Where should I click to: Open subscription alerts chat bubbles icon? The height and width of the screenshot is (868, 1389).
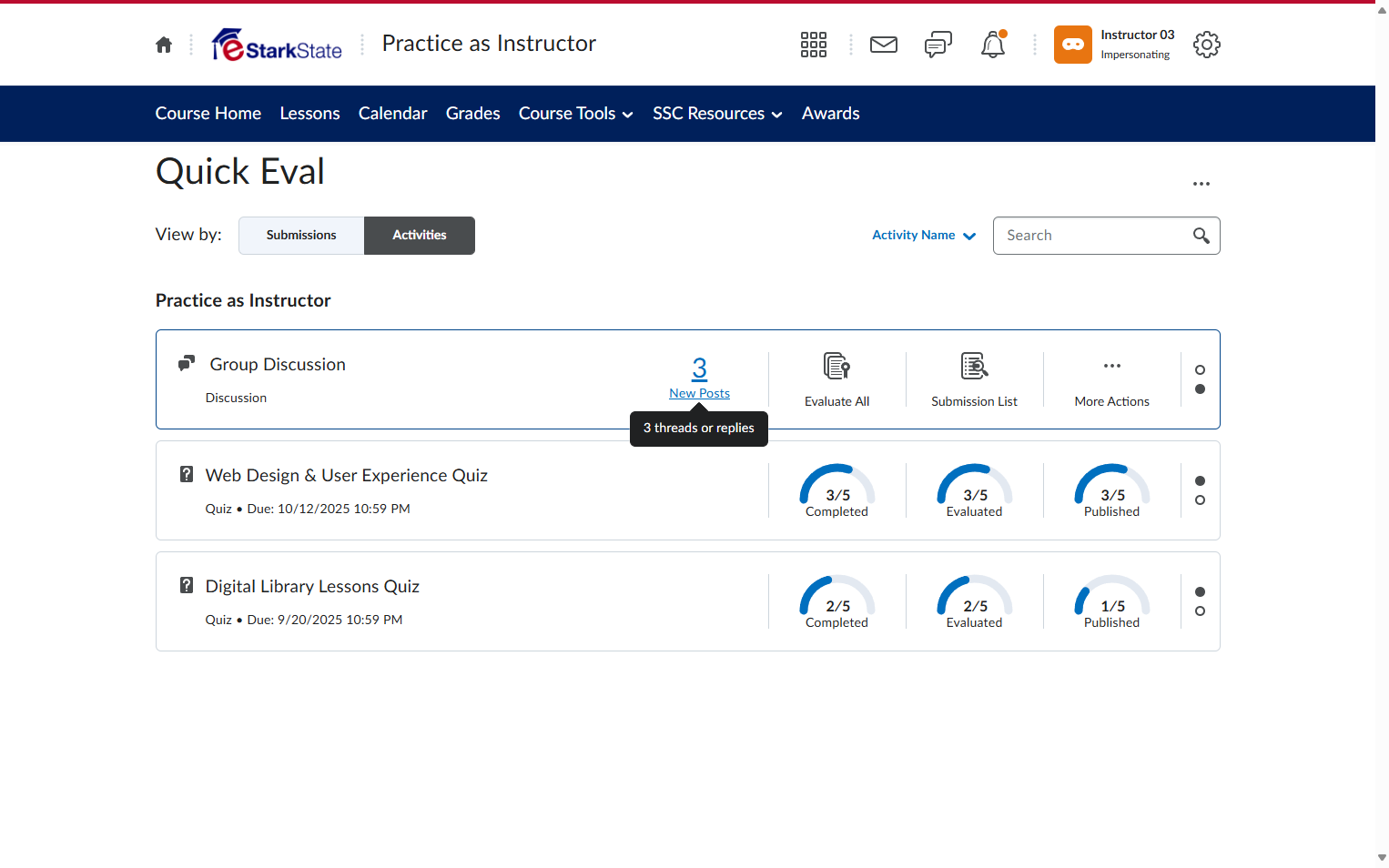point(938,45)
